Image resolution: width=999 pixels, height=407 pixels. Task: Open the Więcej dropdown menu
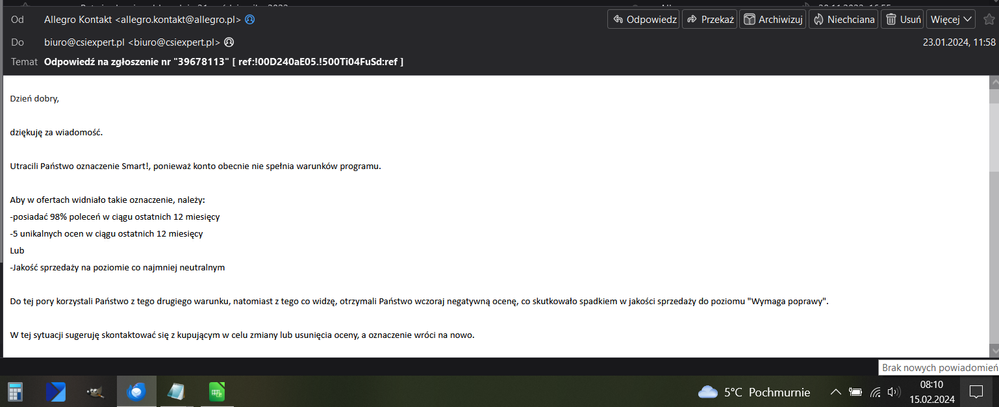951,19
